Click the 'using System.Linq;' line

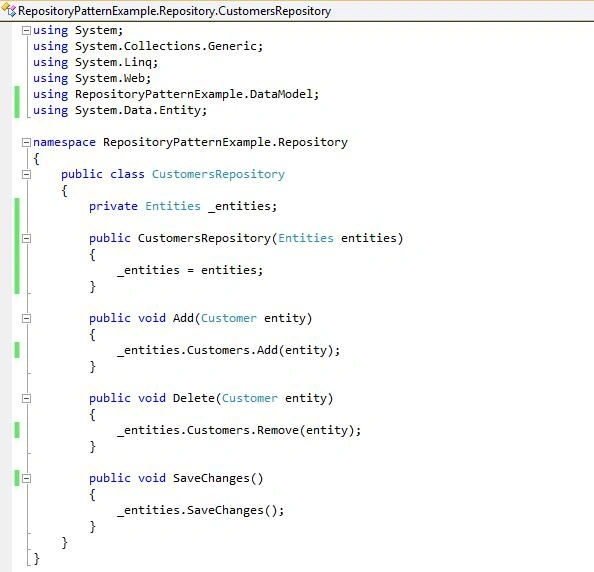pyautogui.click(x=95, y=63)
